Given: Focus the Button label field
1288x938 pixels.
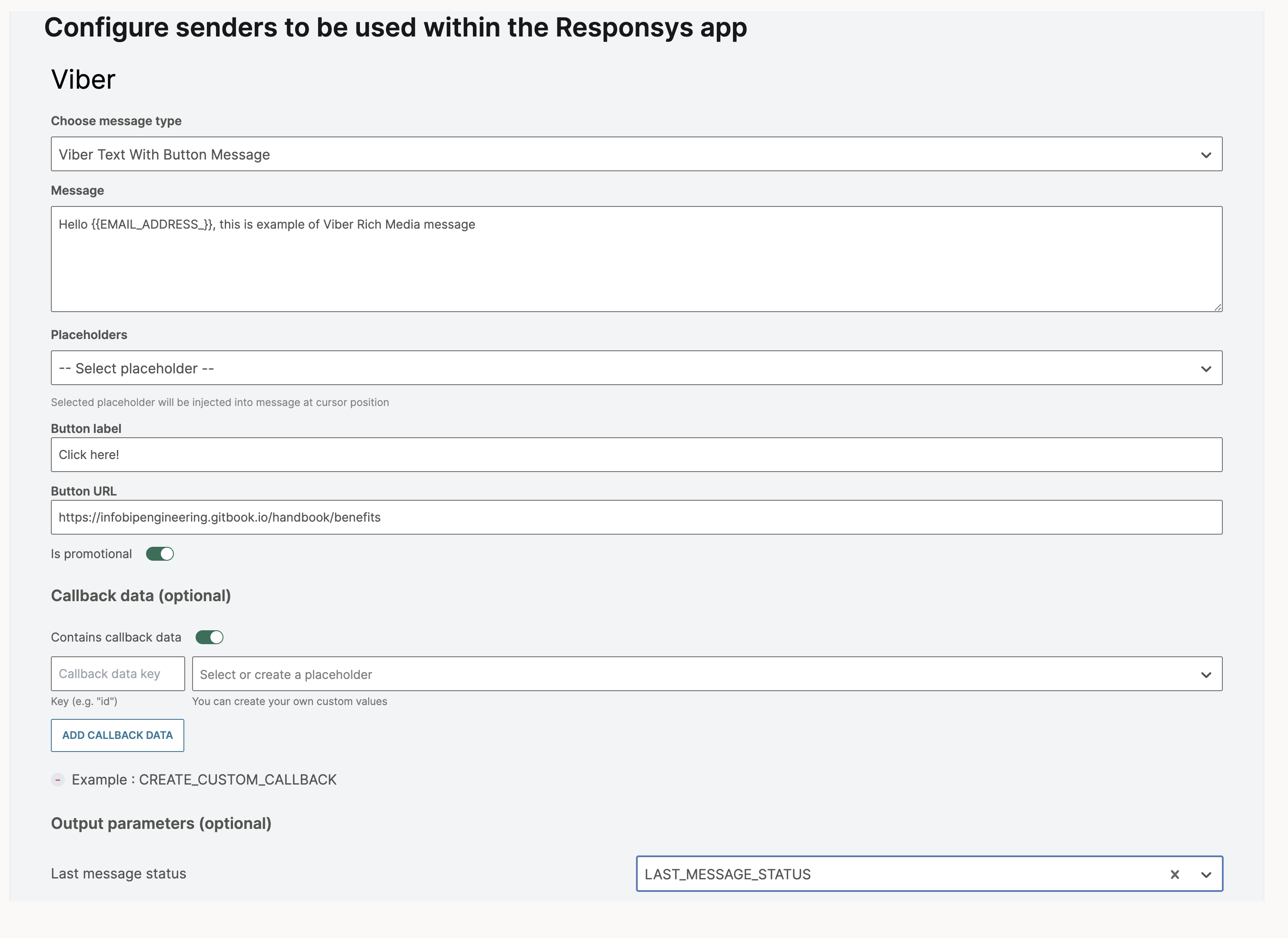Looking at the screenshot, I should [636, 454].
